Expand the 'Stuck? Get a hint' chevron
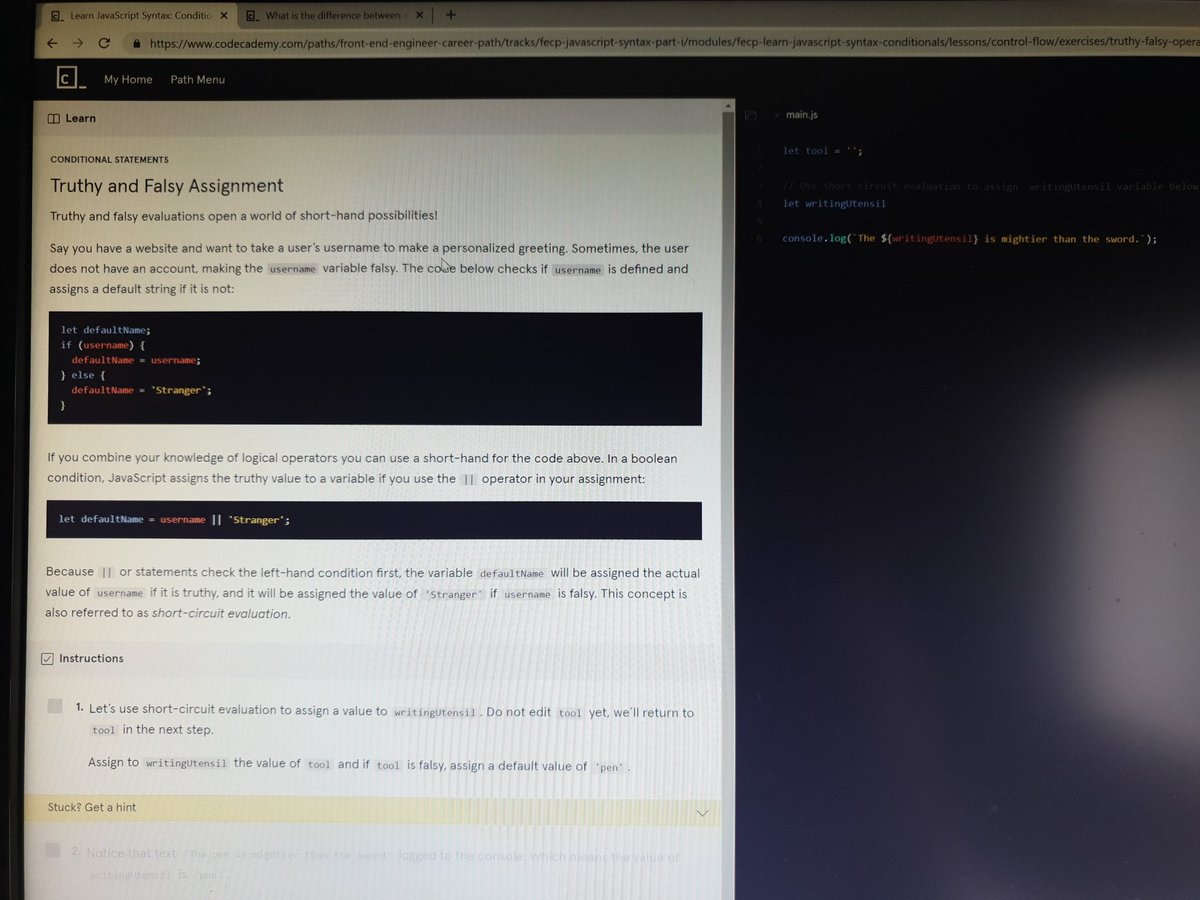This screenshot has height=900, width=1200. 702,812
